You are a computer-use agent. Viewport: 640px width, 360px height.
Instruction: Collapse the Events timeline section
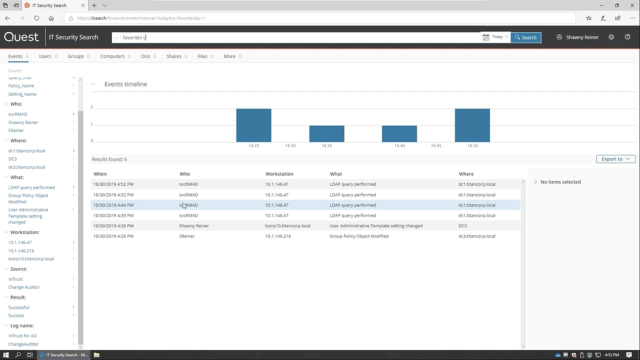click(93, 84)
